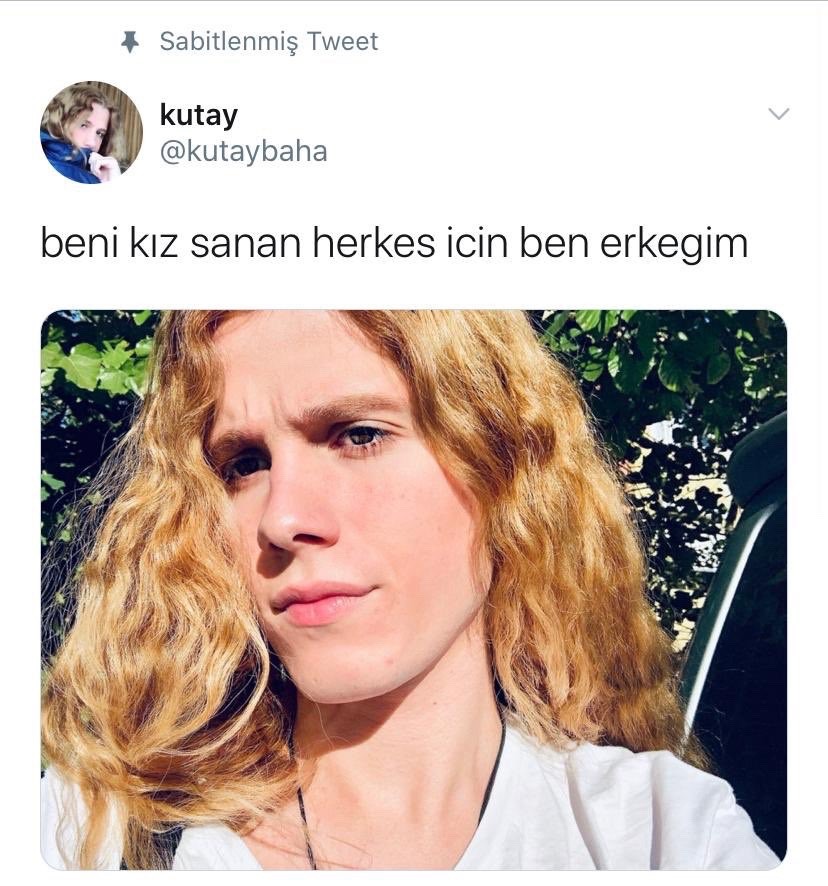Screen dimensions: 828x886
Task: Click the word "beni" starting the tweet
Action: pos(80,244)
